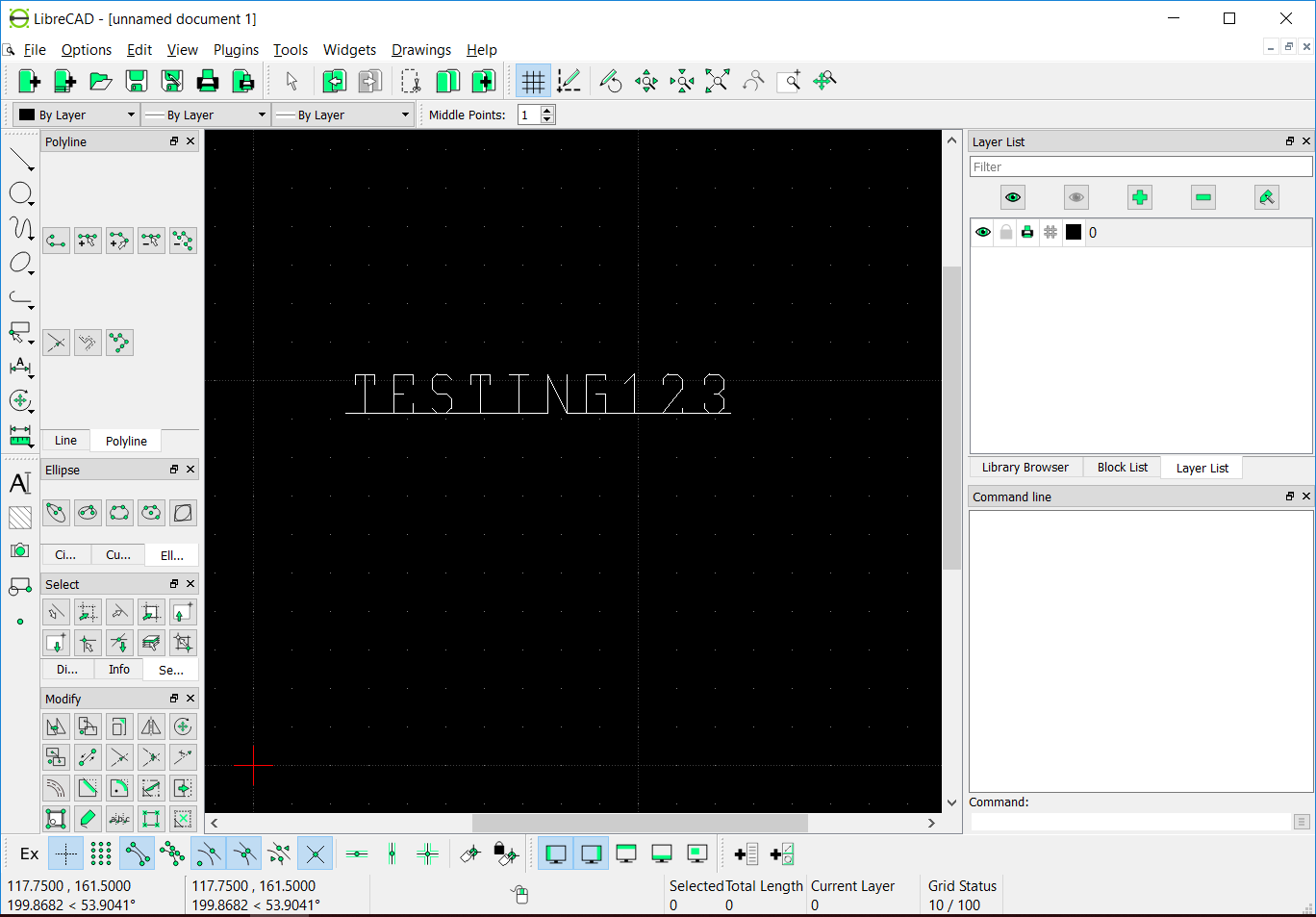Open the Plugins menu
Viewport: 1316px width, 917px height.
pyautogui.click(x=237, y=50)
